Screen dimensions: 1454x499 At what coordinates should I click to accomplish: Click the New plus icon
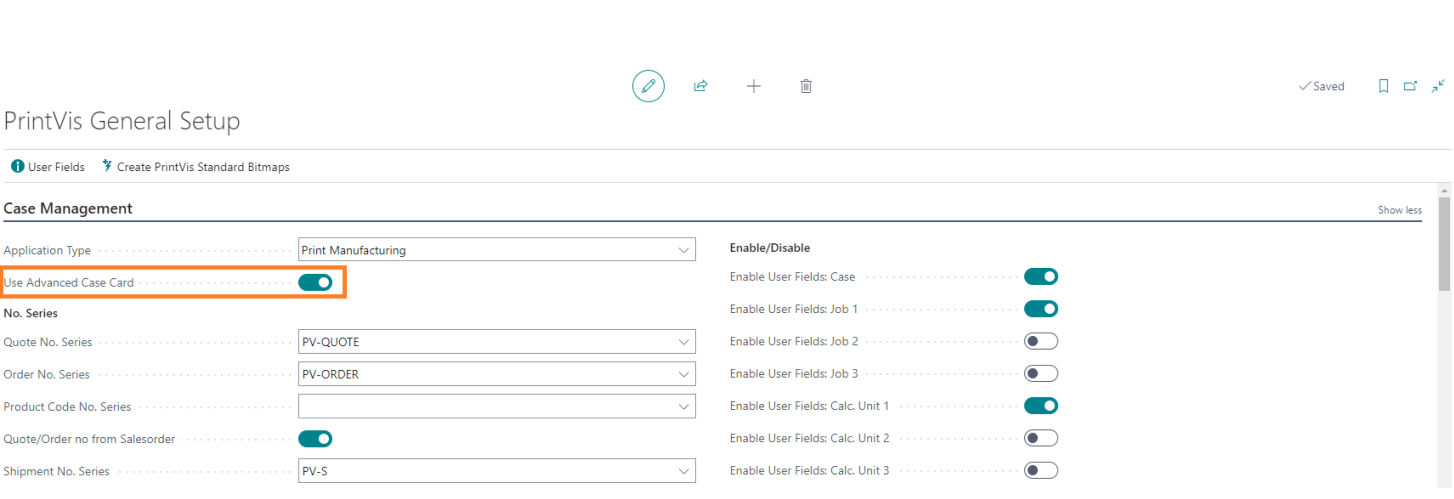point(754,86)
